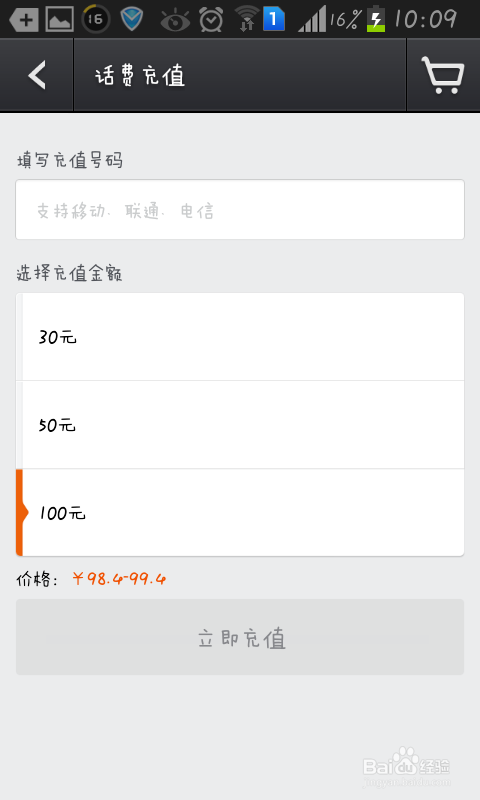Tap the plus icon in status bar

click(23, 20)
